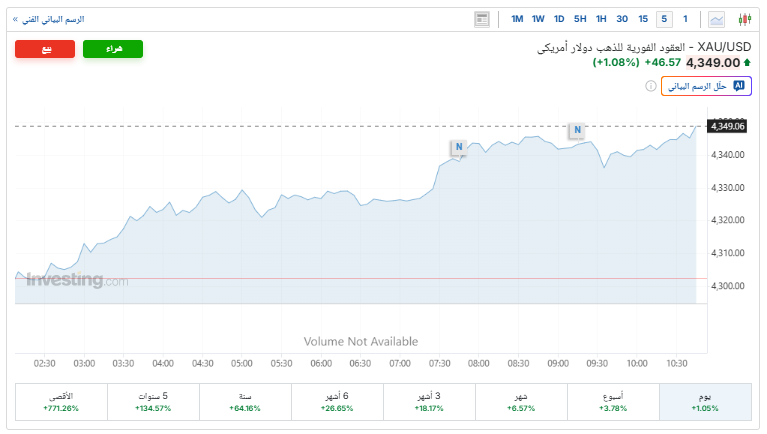Select the 1-minute chart interval
767x434 pixels.
click(x=685, y=19)
